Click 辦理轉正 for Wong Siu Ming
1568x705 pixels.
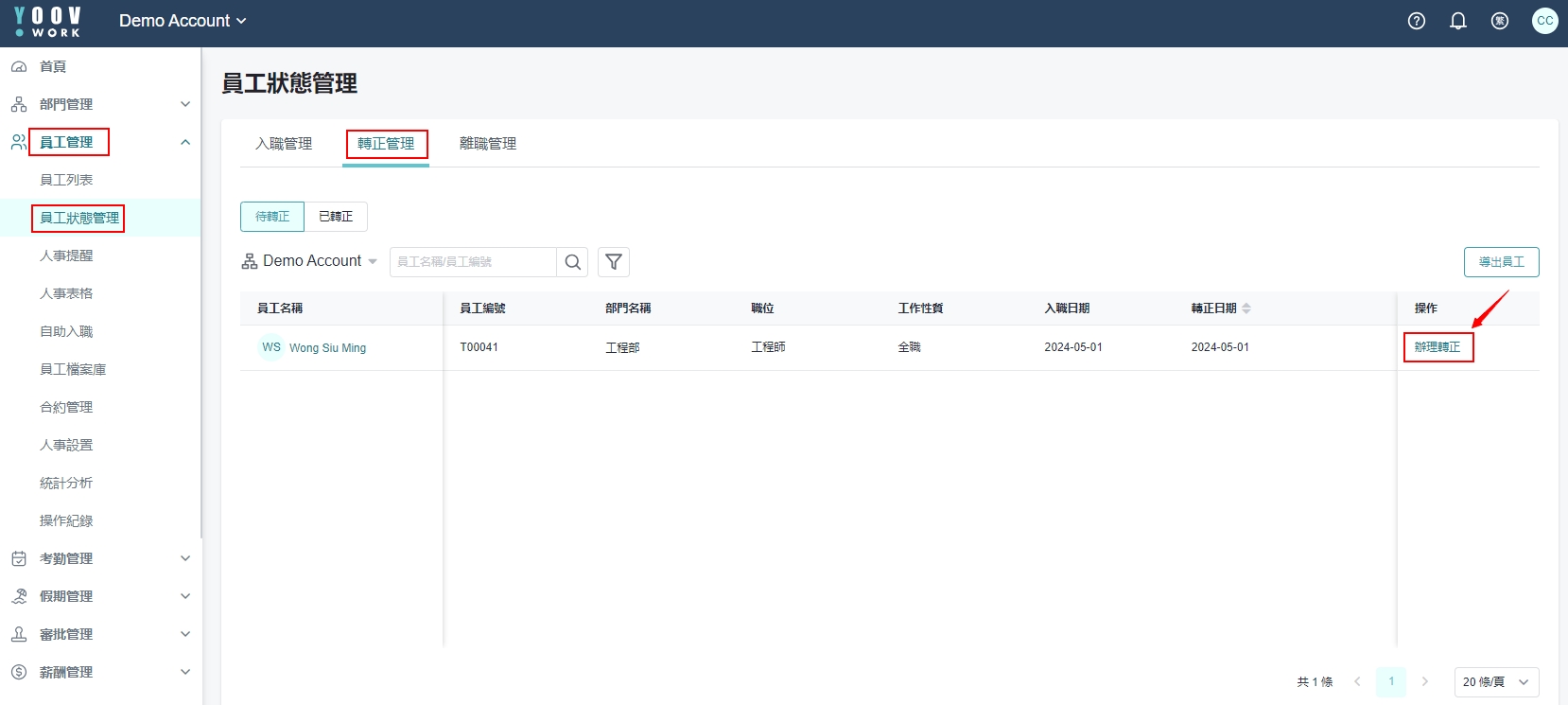(x=1437, y=347)
